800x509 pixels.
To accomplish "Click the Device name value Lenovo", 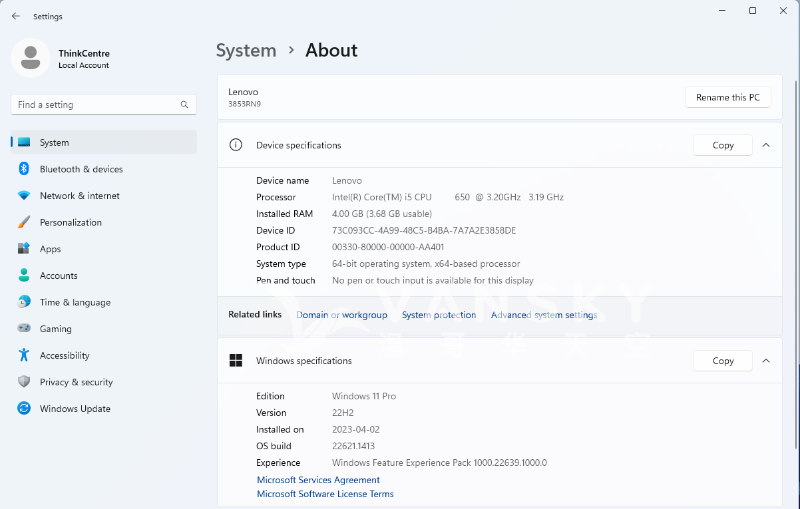I will [x=347, y=181].
